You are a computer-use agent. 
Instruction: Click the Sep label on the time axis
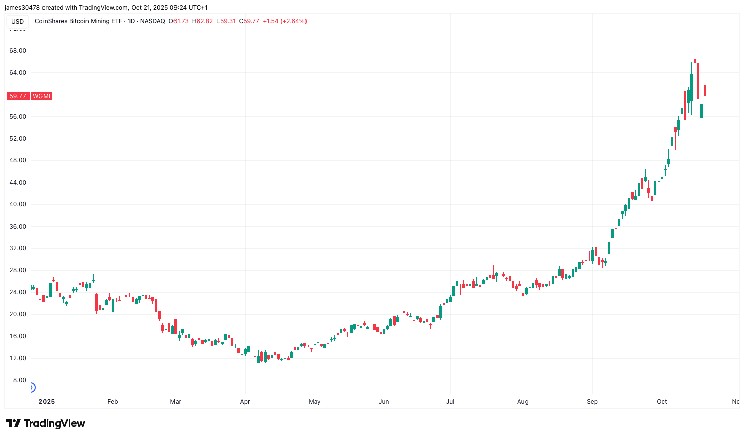591,401
